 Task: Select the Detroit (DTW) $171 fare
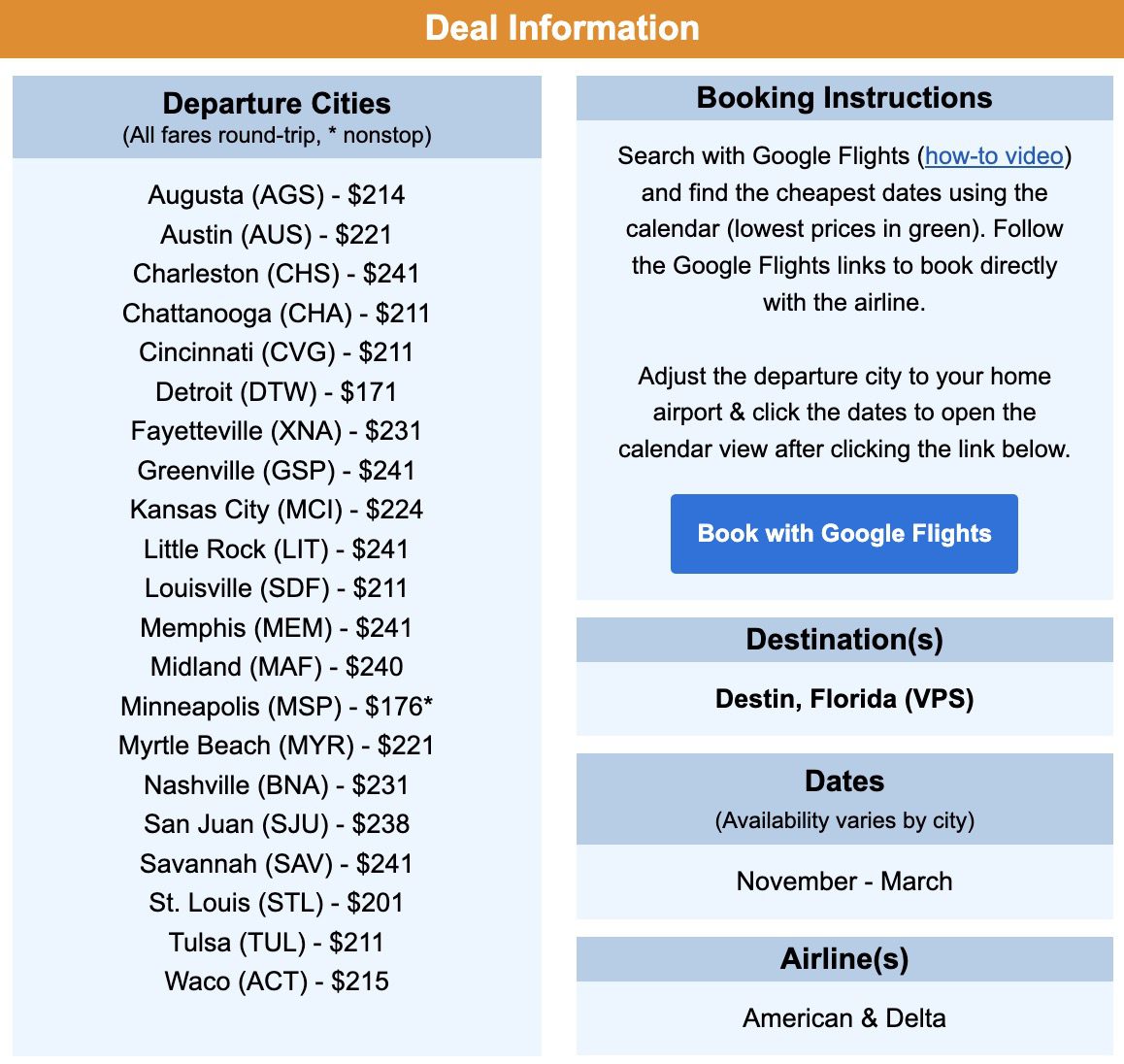pyautogui.click(x=277, y=391)
